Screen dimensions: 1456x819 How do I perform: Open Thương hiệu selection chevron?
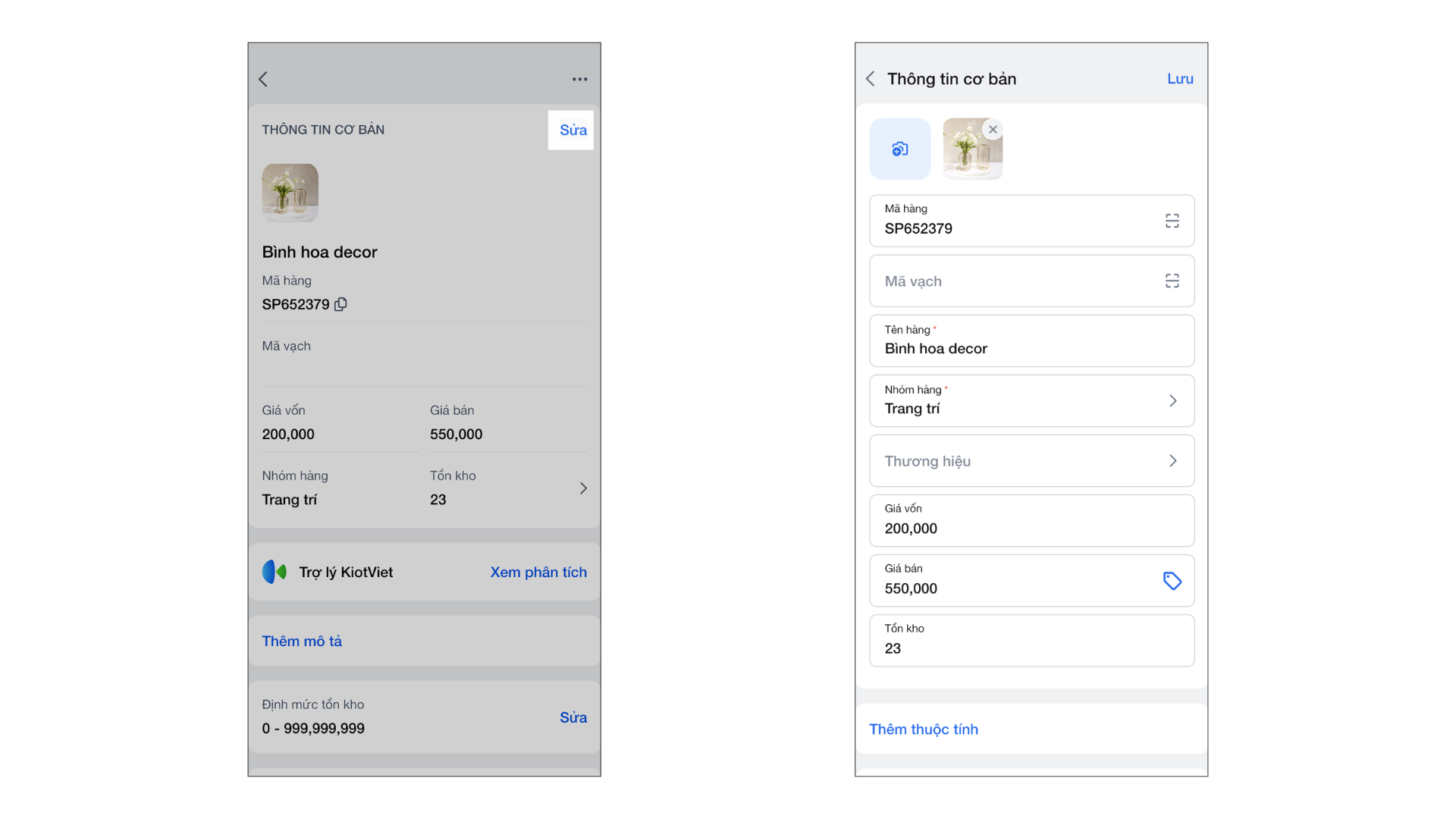click(1172, 461)
